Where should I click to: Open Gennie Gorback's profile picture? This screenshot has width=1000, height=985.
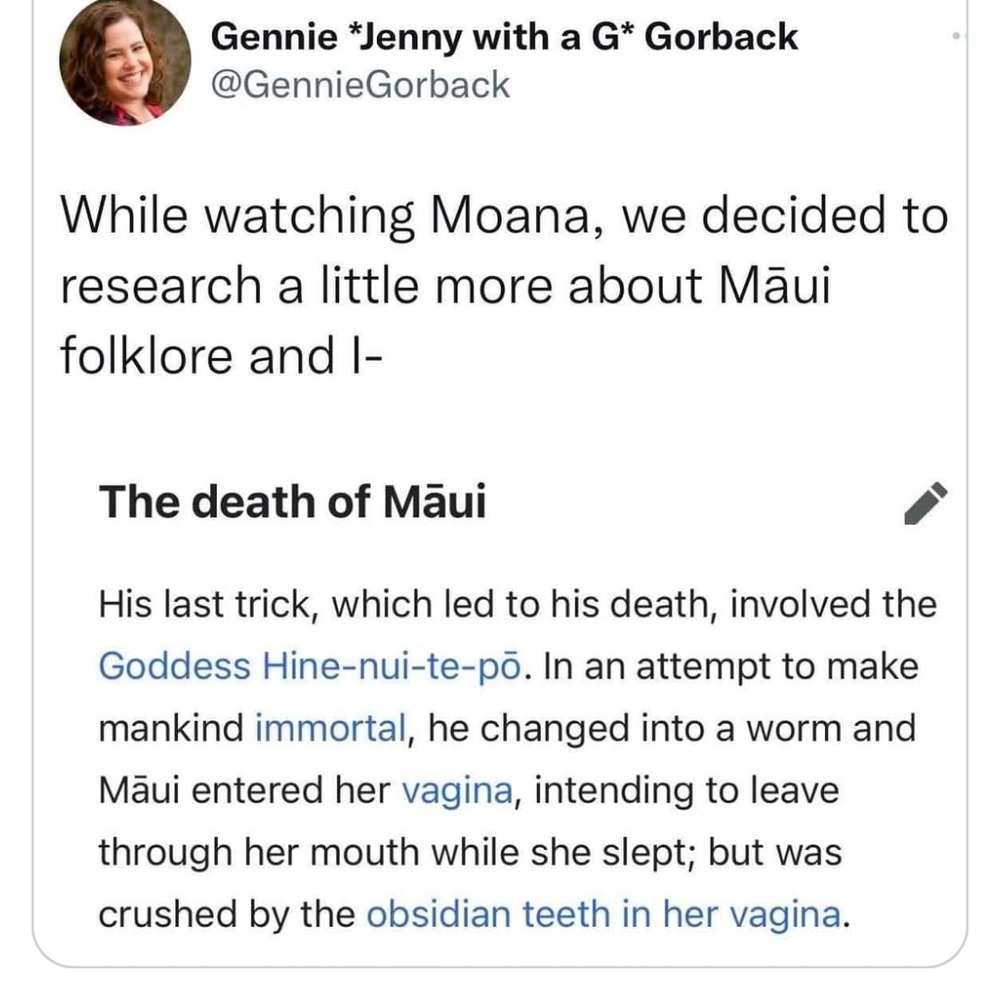tap(125, 62)
